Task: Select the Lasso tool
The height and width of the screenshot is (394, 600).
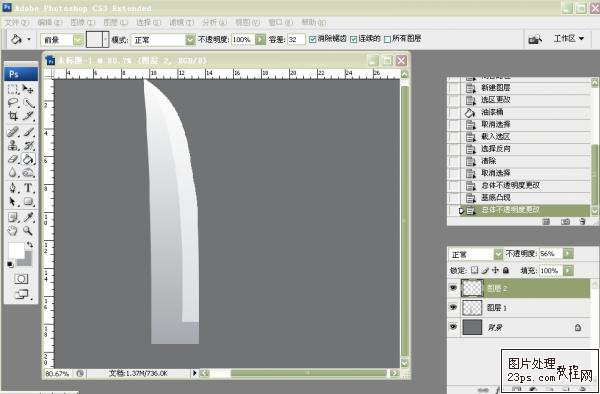Action: [13, 103]
